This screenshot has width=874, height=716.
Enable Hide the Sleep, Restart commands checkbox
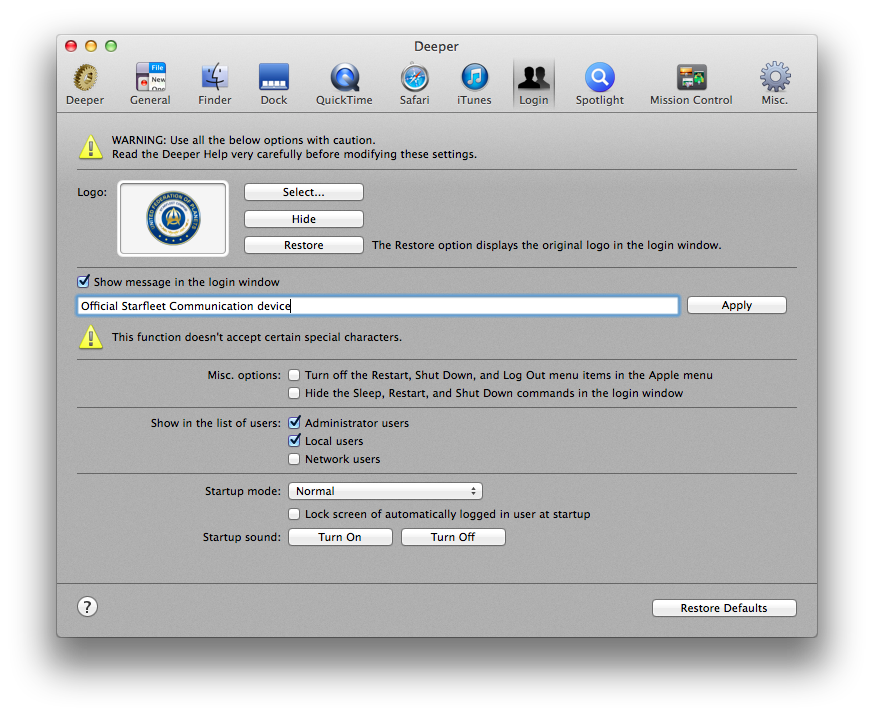pyautogui.click(x=294, y=393)
